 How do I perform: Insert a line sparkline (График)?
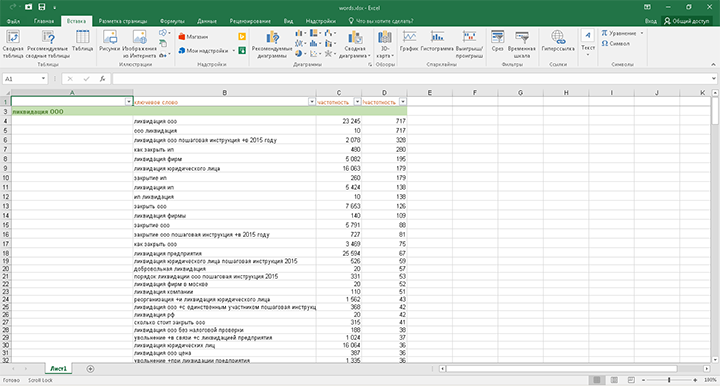click(409, 41)
